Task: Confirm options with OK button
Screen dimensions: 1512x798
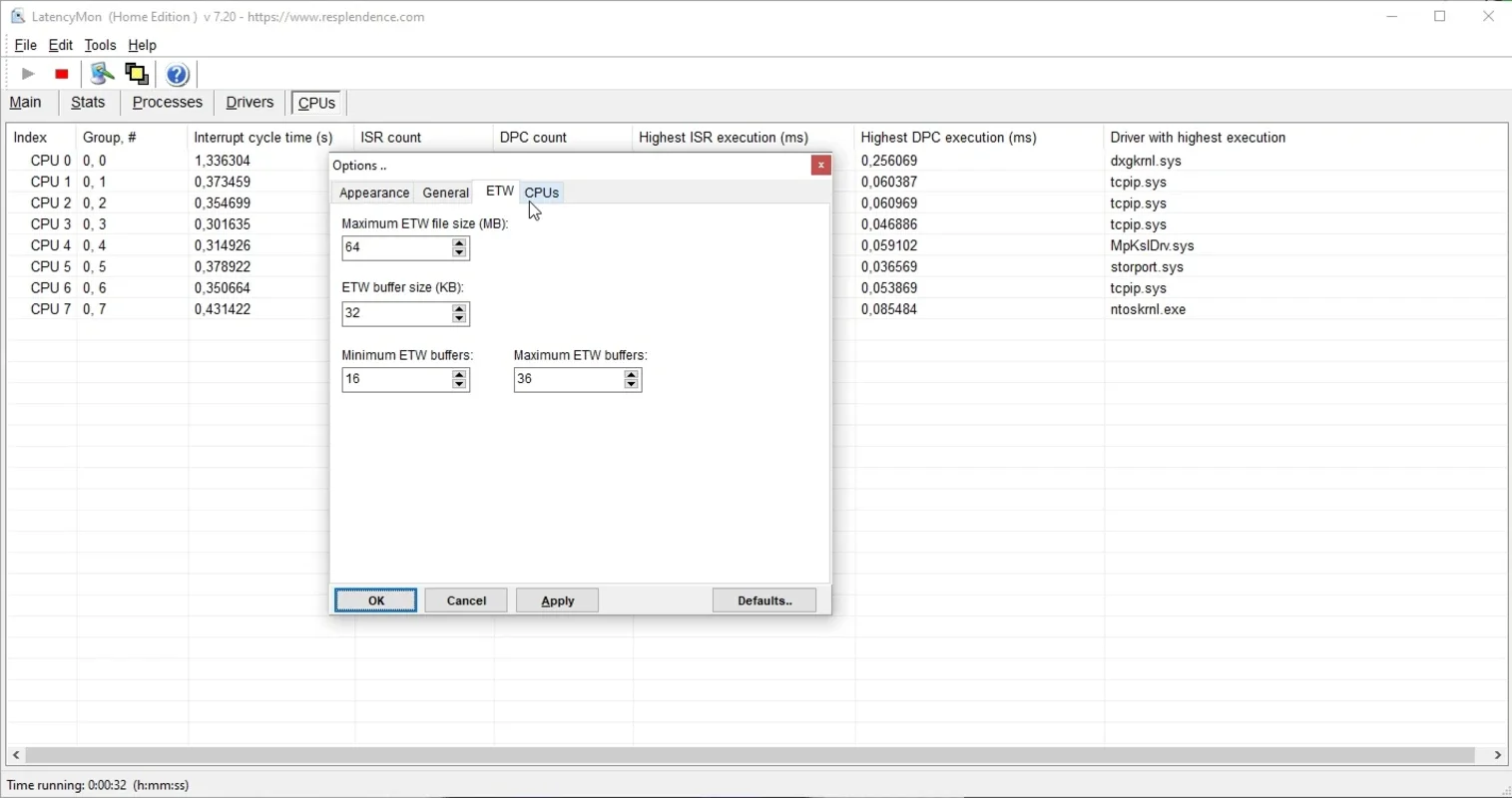Action: [376, 600]
